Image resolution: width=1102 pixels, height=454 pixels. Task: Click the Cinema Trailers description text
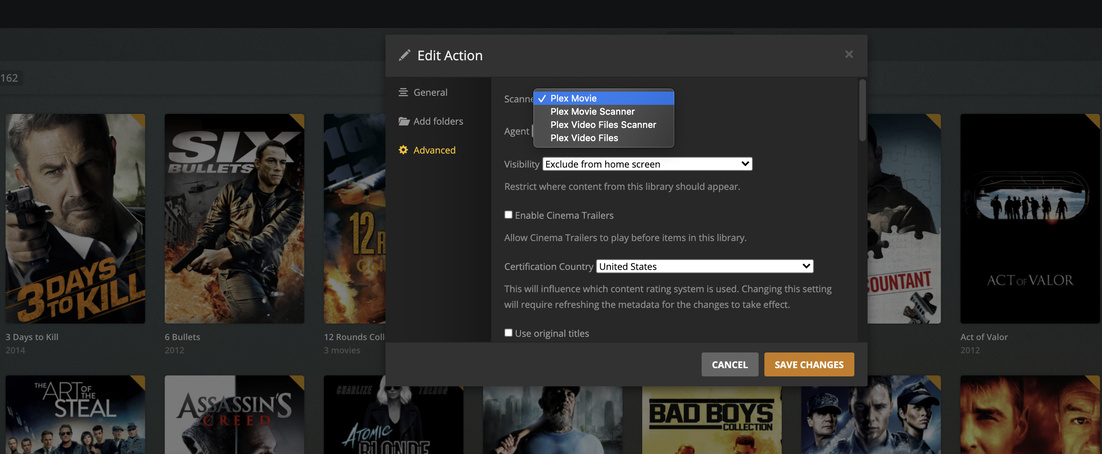[x=625, y=238]
